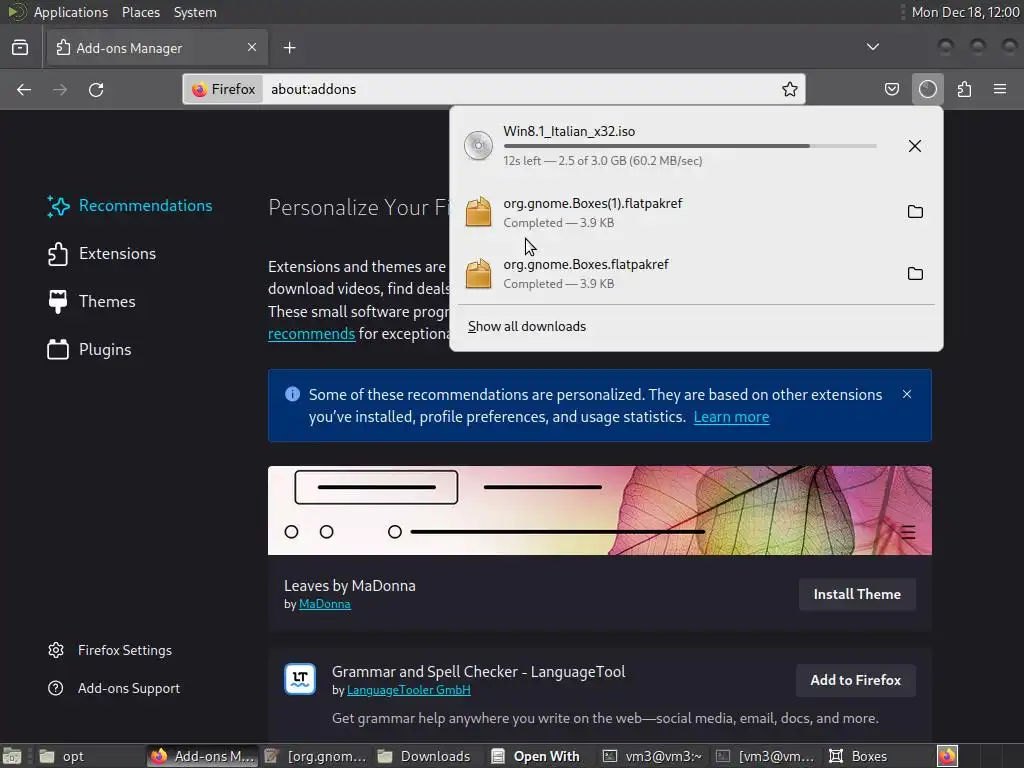1024x768 pixels.
Task: Click Leaves by MaDonna theme preview image
Action: click(600, 511)
